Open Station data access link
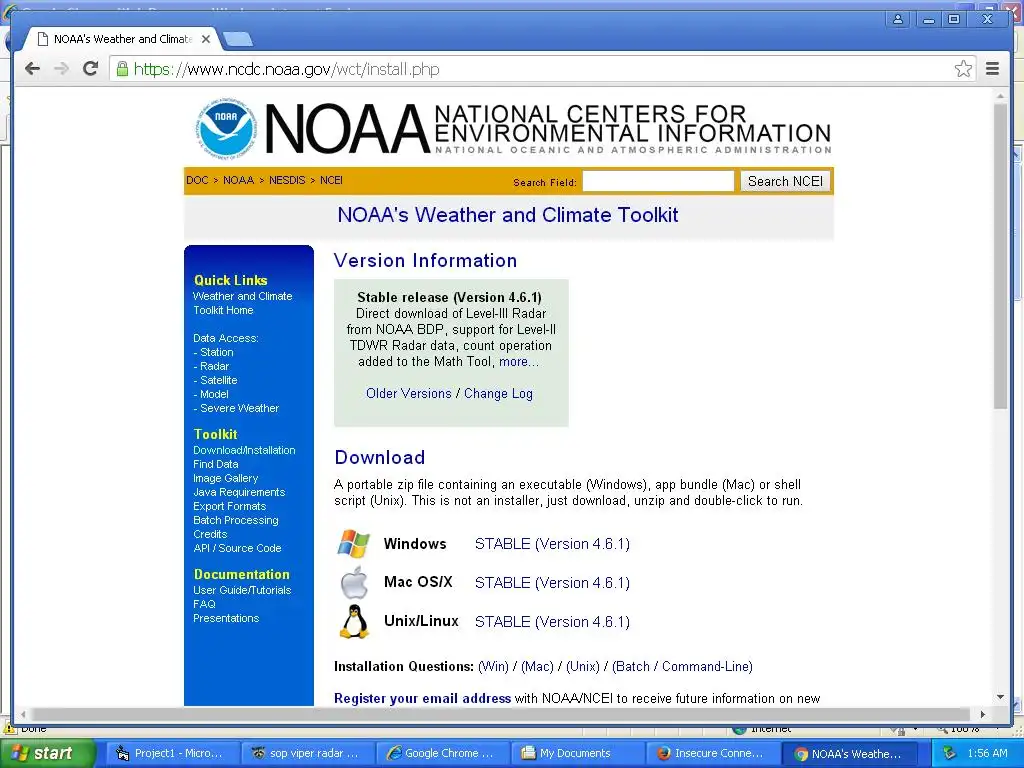 click(216, 352)
